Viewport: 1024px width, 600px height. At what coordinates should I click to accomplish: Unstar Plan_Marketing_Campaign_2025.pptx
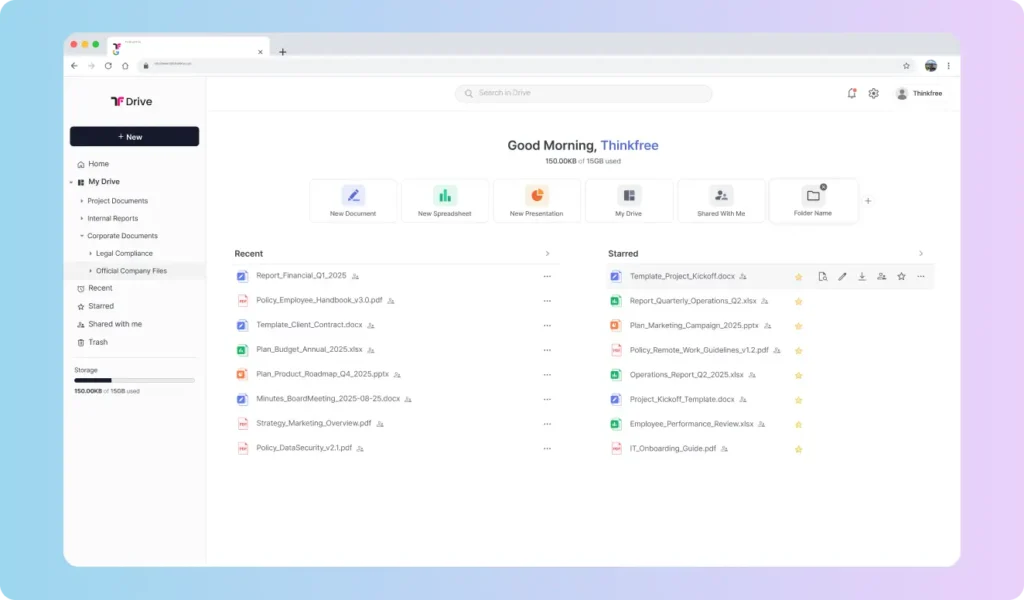(x=798, y=326)
